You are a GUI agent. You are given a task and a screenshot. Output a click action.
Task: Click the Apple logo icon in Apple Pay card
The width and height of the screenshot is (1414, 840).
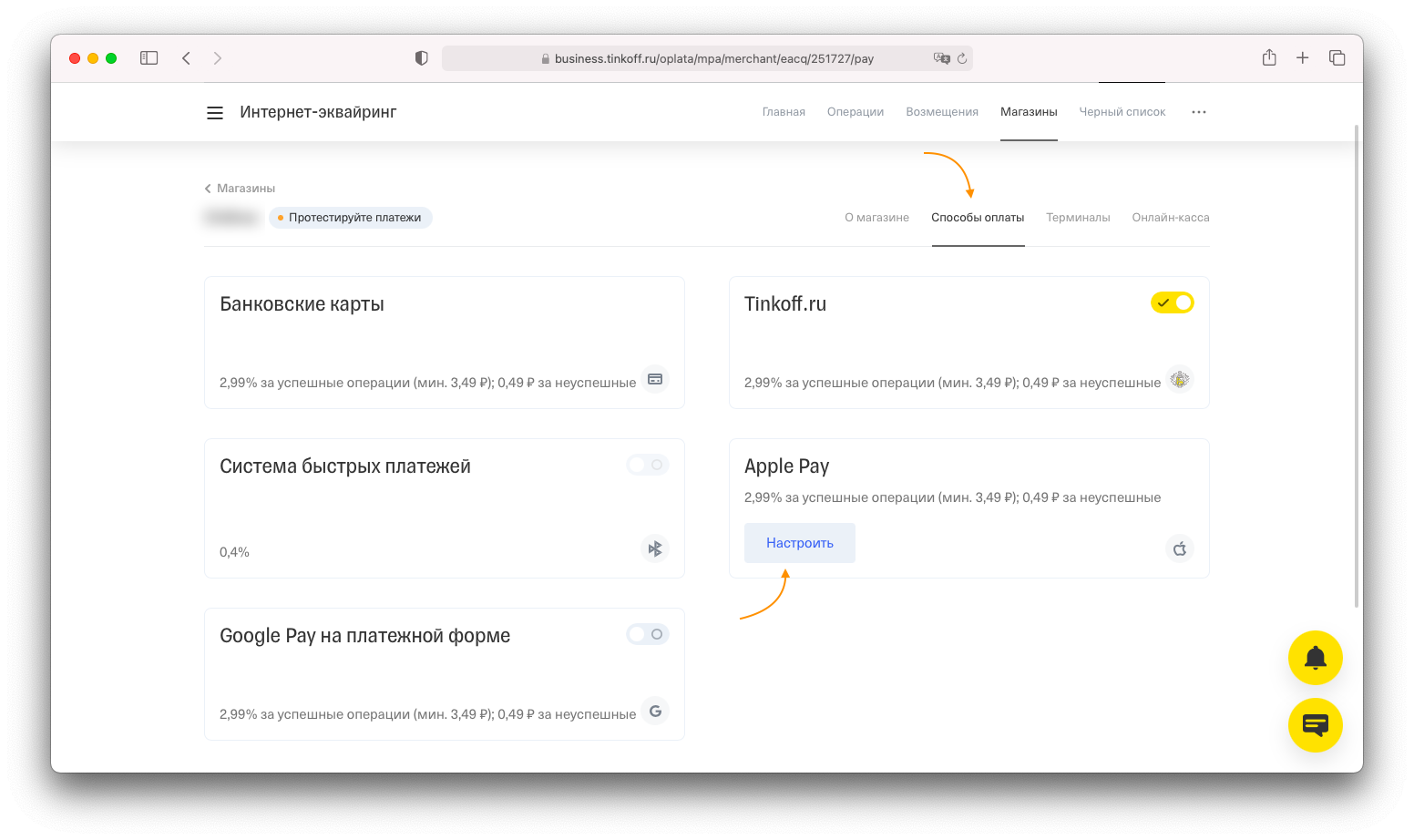(x=1180, y=548)
